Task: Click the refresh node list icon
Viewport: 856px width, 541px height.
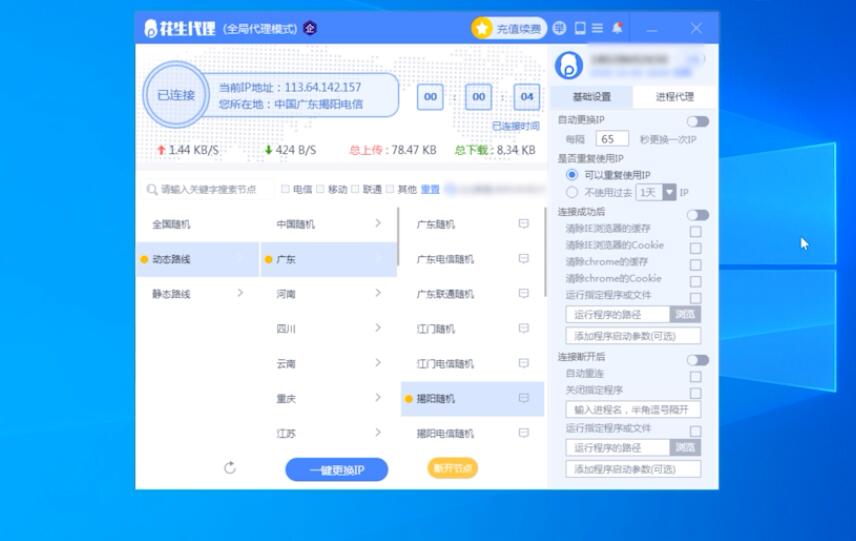Action: (x=230, y=468)
